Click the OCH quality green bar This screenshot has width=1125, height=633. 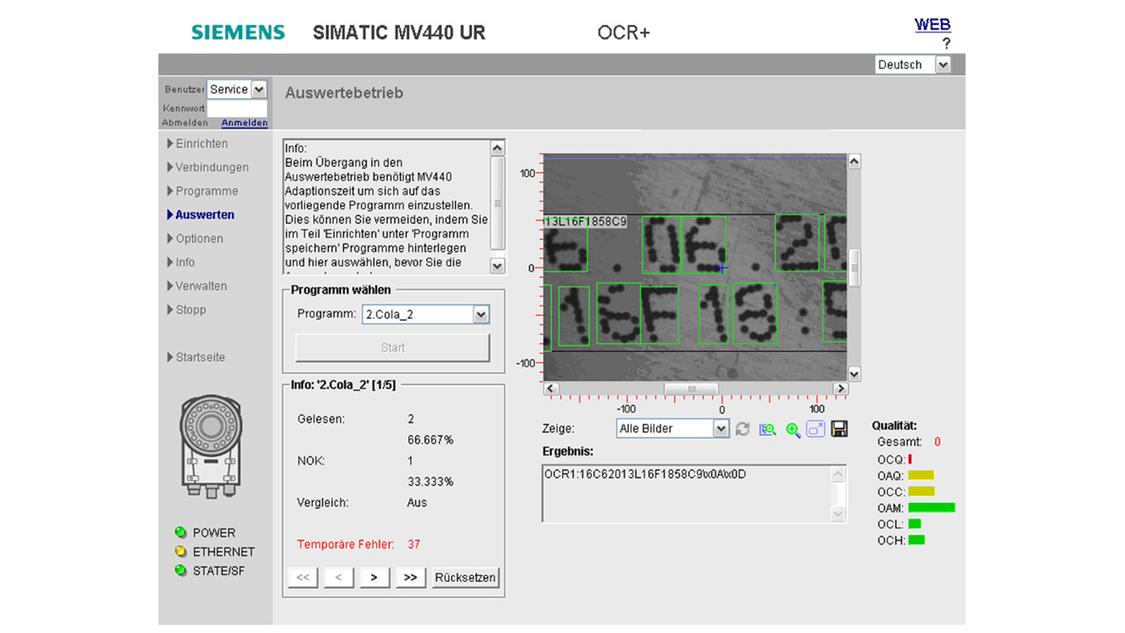click(x=916, y=540)
